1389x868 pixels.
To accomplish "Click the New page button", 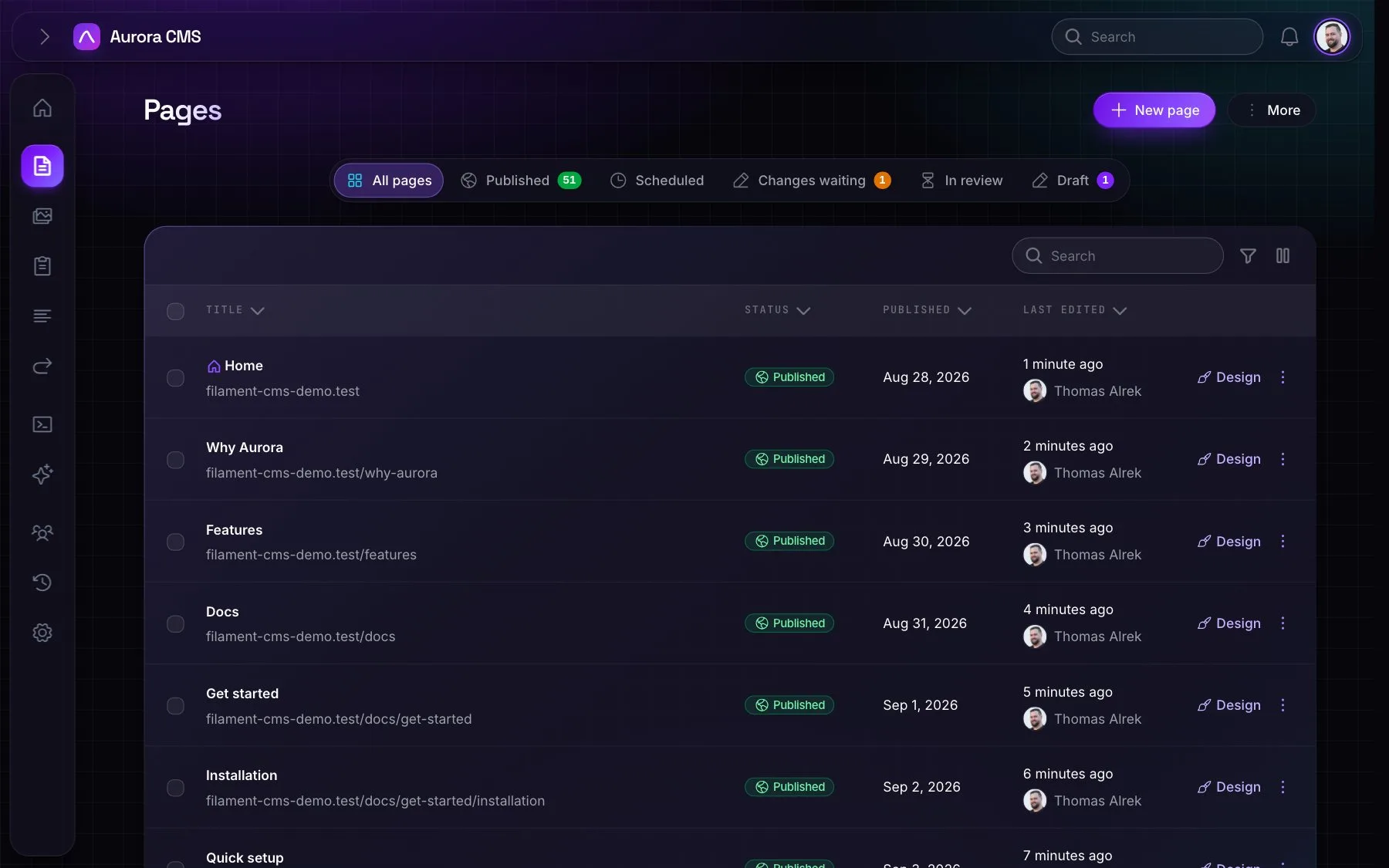I will click(x=1154, y=110).
